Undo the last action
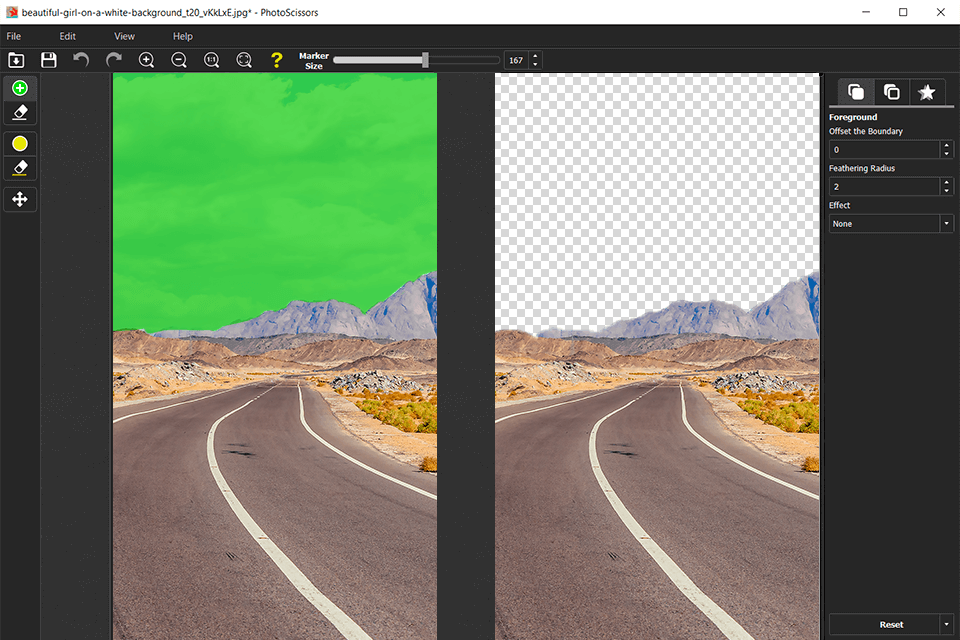 coord(81,60)
